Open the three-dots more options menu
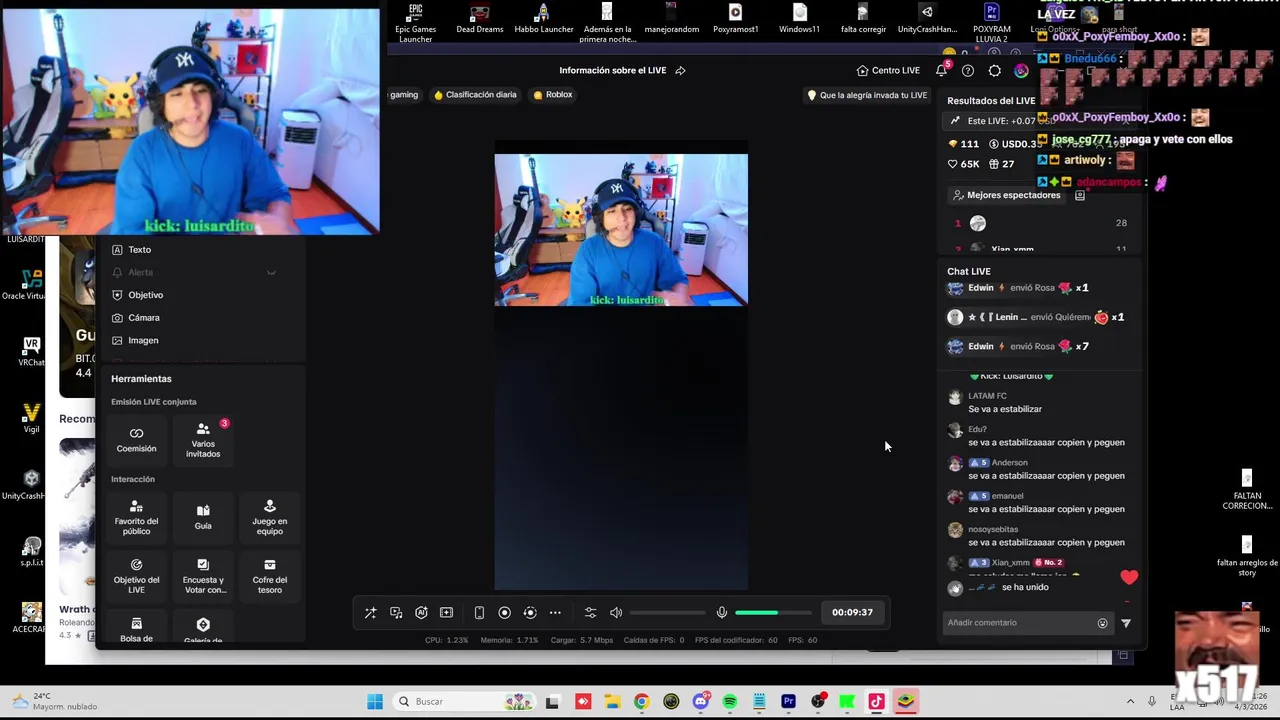This screenshot has height=720, width=1280. tap(555, 613)
